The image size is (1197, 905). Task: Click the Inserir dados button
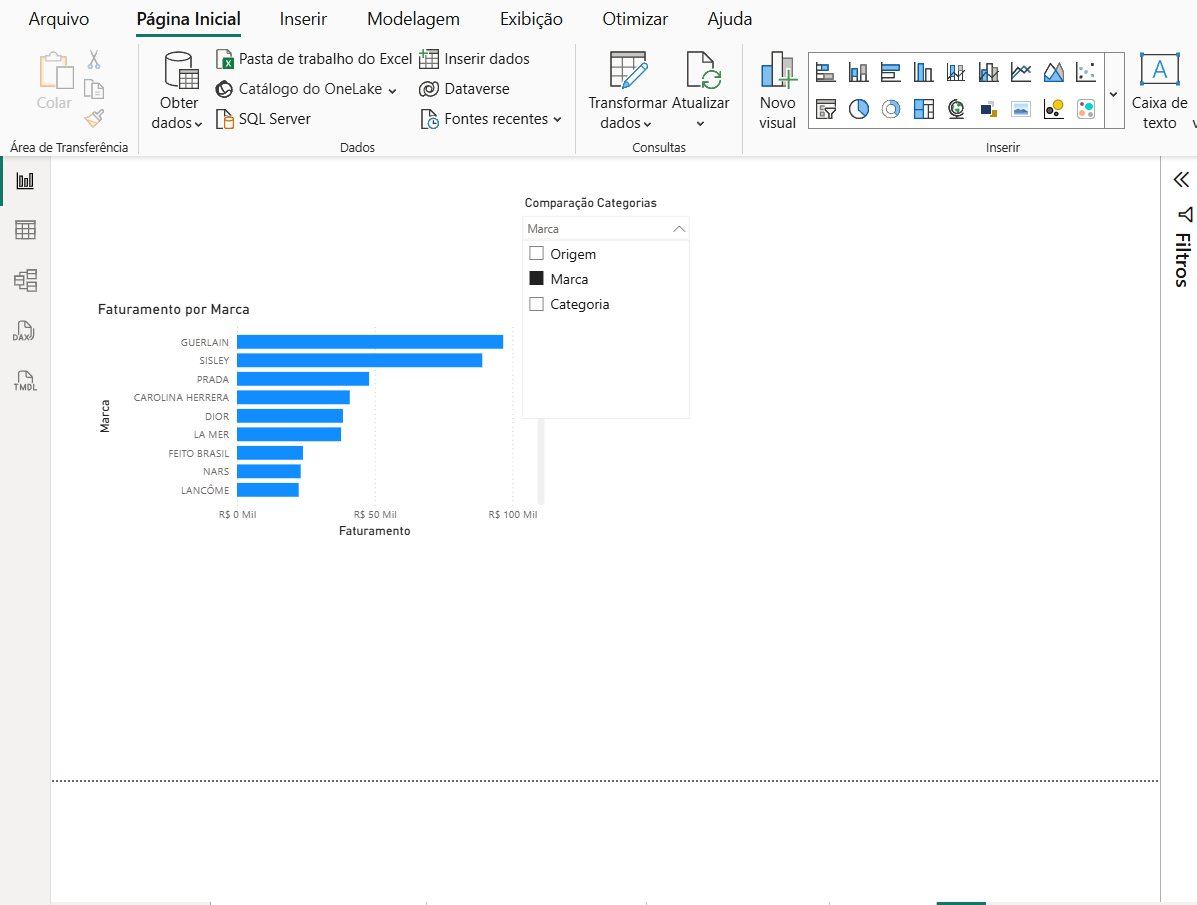point(474,59)
